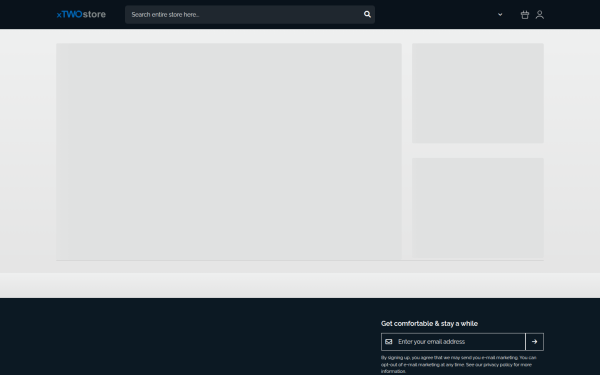Select the 'Get comfortable & stay a while' heading
The width and height of the screenshot is (600, 375).
click(x=429, y=324)
